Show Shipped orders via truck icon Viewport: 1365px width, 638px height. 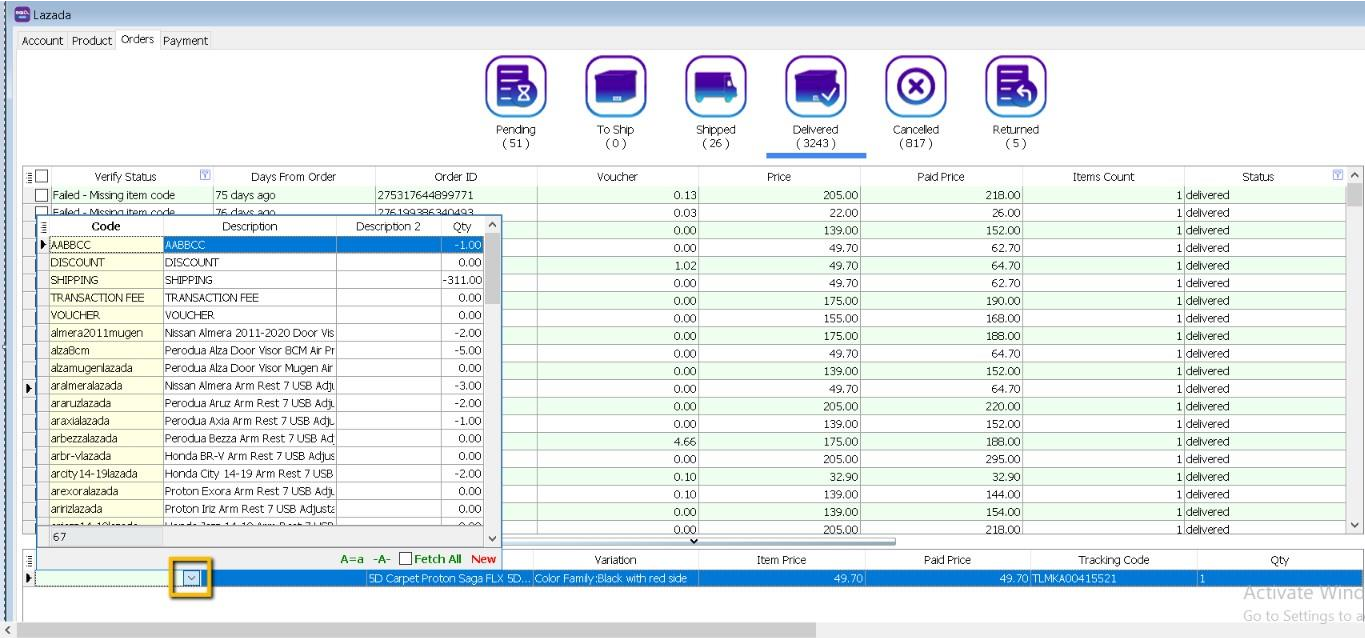tap(715, 87)
